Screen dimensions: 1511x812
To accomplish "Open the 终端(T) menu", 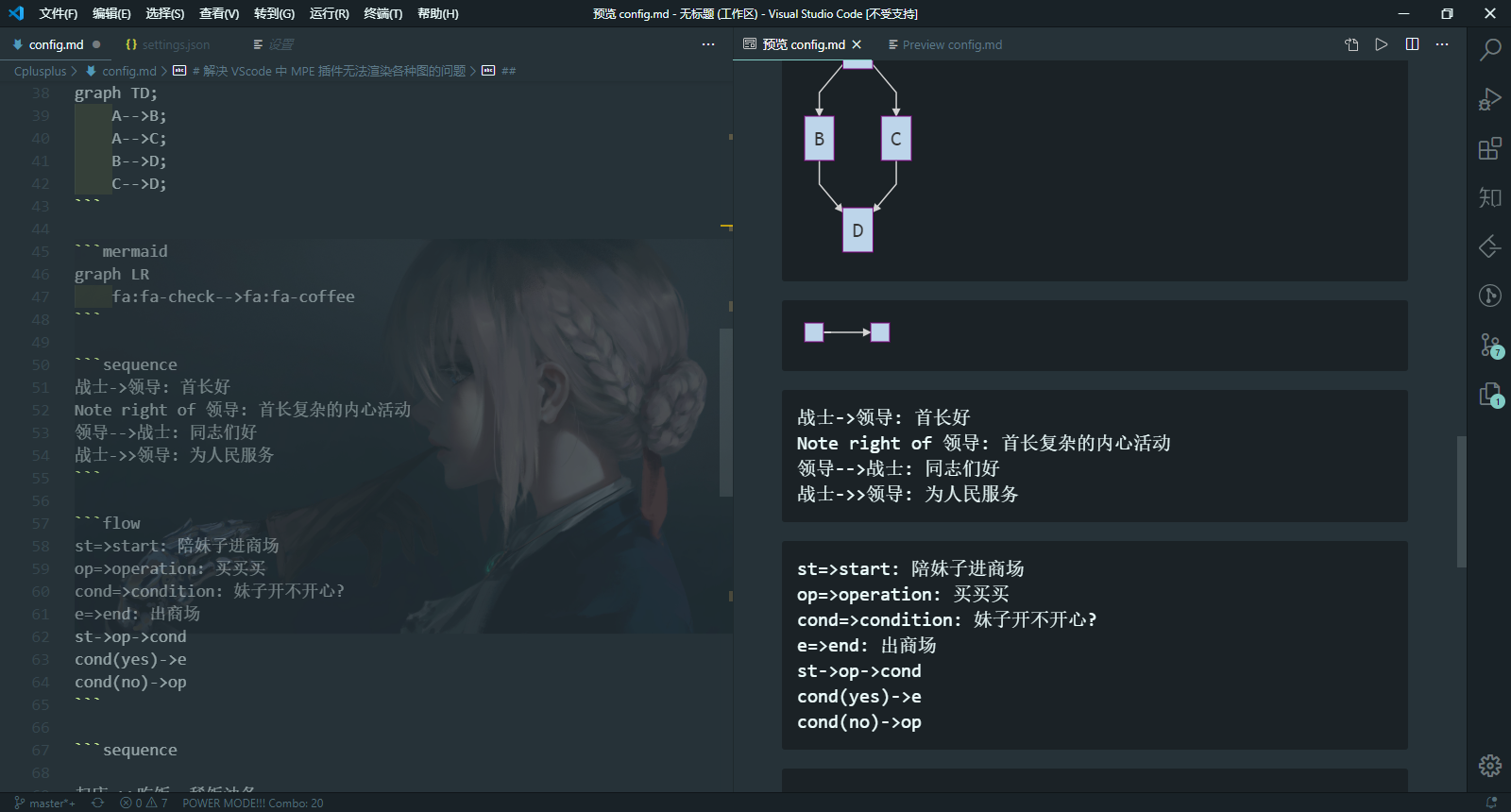I will 382,13.
